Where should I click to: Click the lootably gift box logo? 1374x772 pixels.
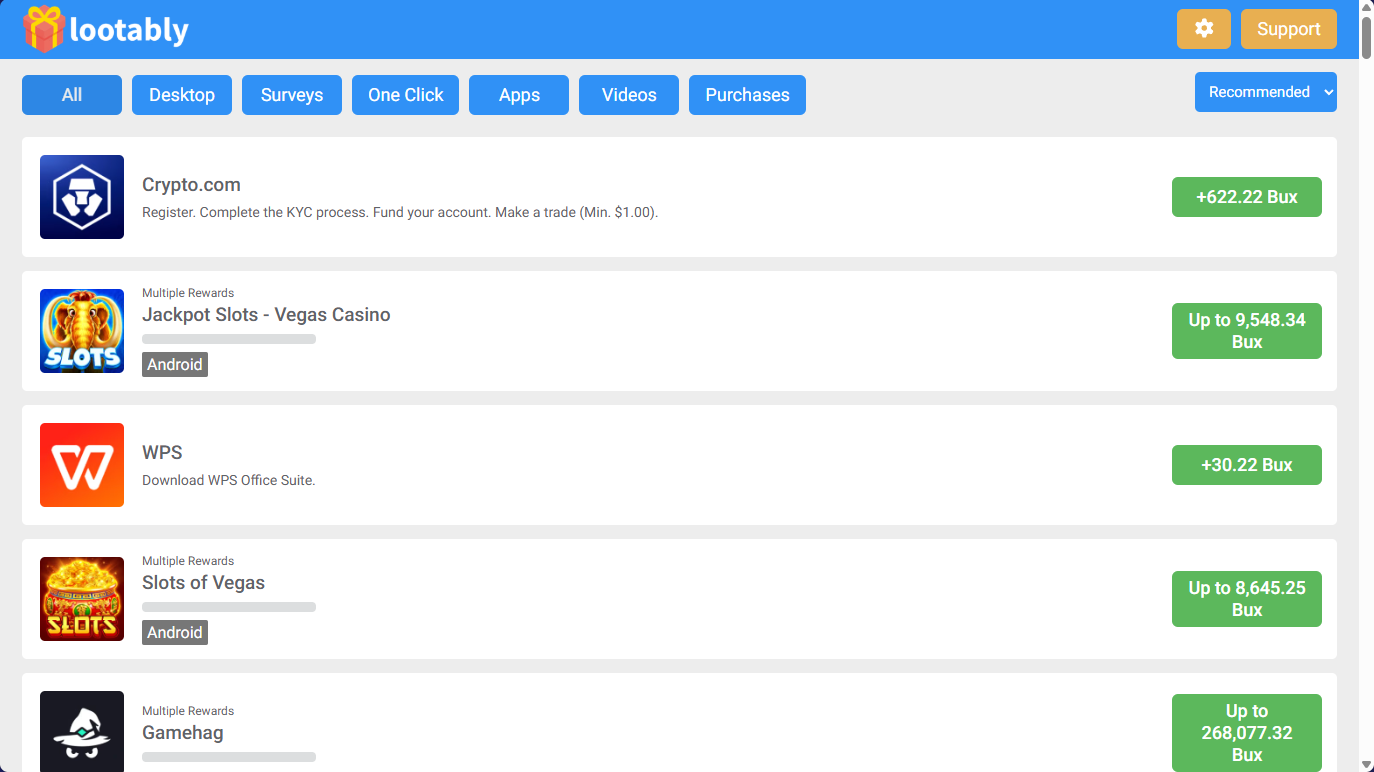(44, 29)
